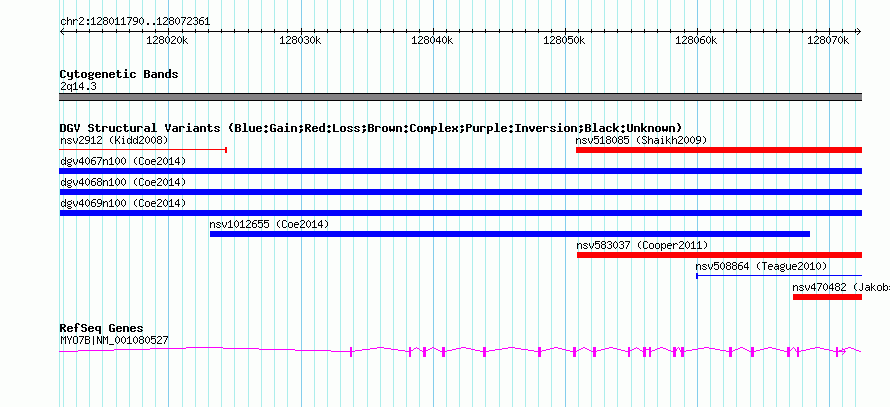Image resolution: width=890 pixels, height=407 pixels.
Task: Click the 128050k ruler position
Action: point(564,40)
